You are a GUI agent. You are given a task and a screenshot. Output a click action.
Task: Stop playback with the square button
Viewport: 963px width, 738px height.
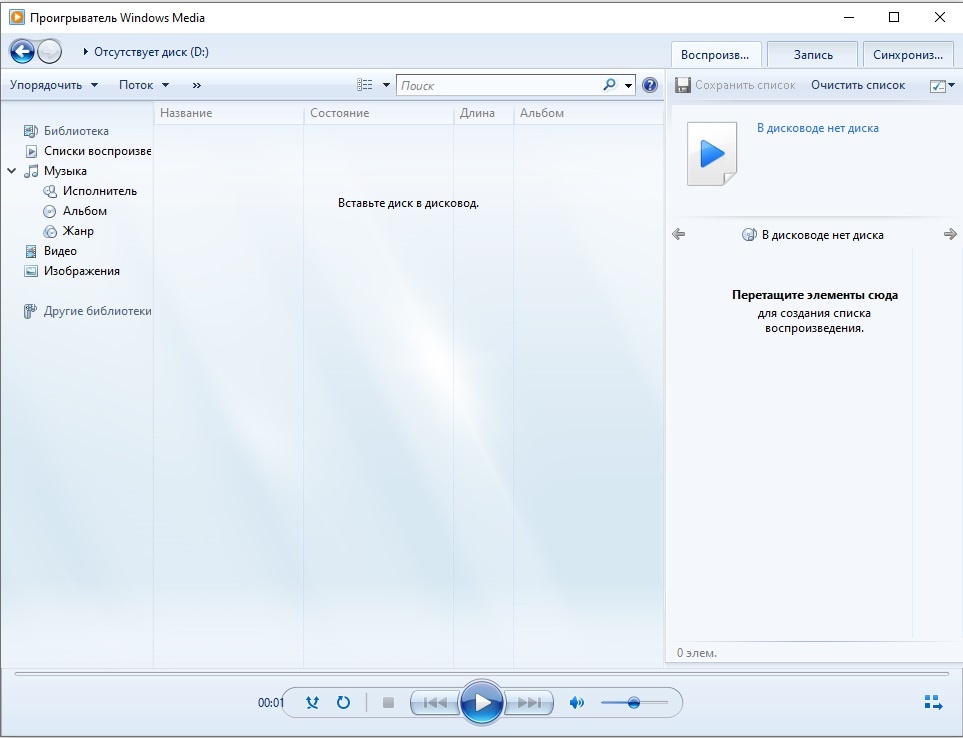[x=388, y=702]
